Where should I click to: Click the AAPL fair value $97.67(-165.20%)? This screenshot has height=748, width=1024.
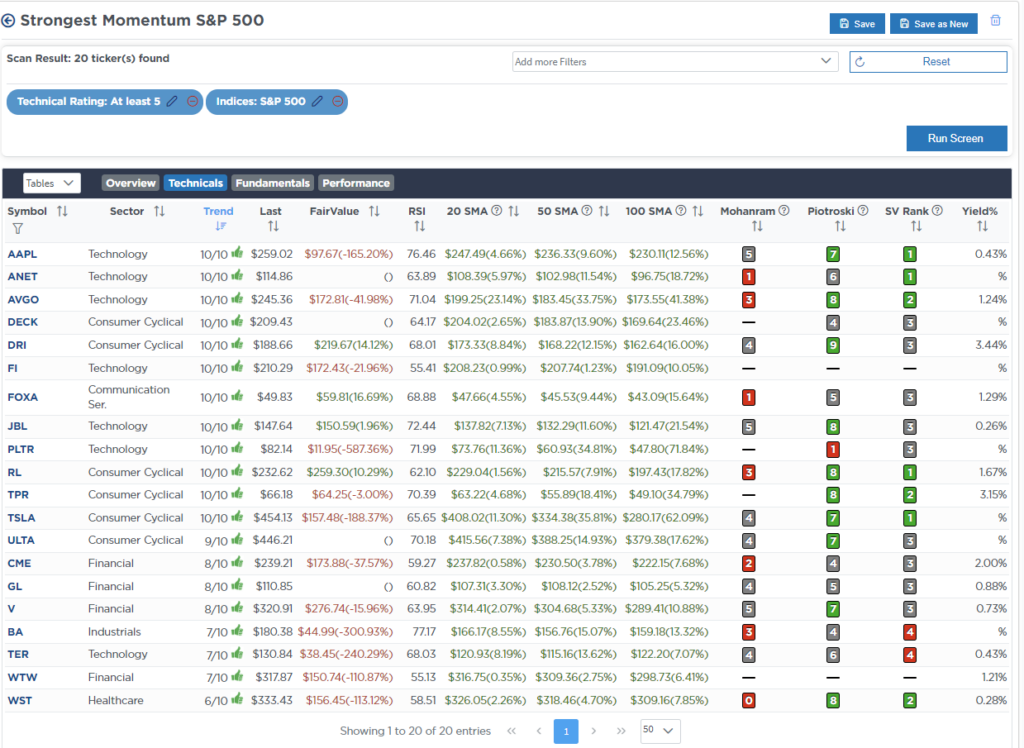[x=349, y=254]
